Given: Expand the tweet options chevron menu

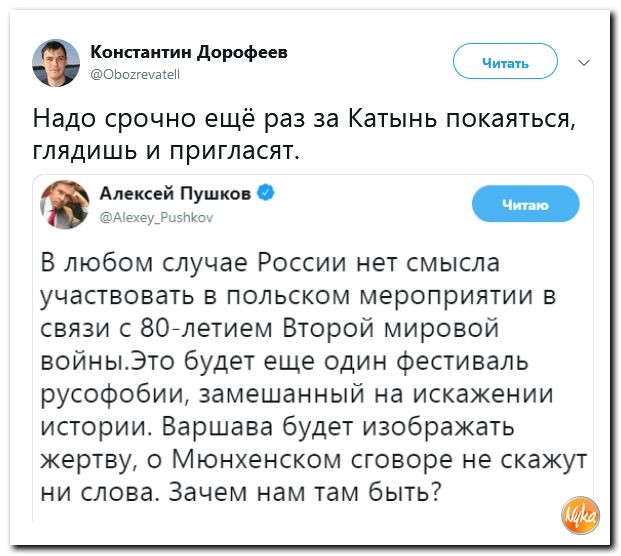Looking at the screenshot, I should (584, 62).
